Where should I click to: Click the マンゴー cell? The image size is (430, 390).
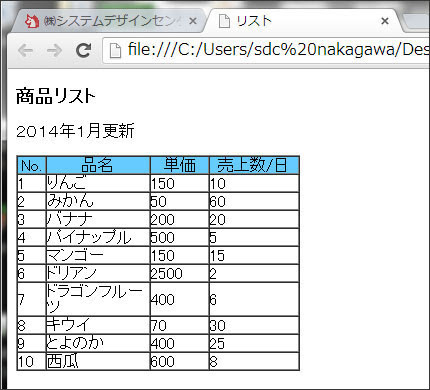(x=98, y=255)
